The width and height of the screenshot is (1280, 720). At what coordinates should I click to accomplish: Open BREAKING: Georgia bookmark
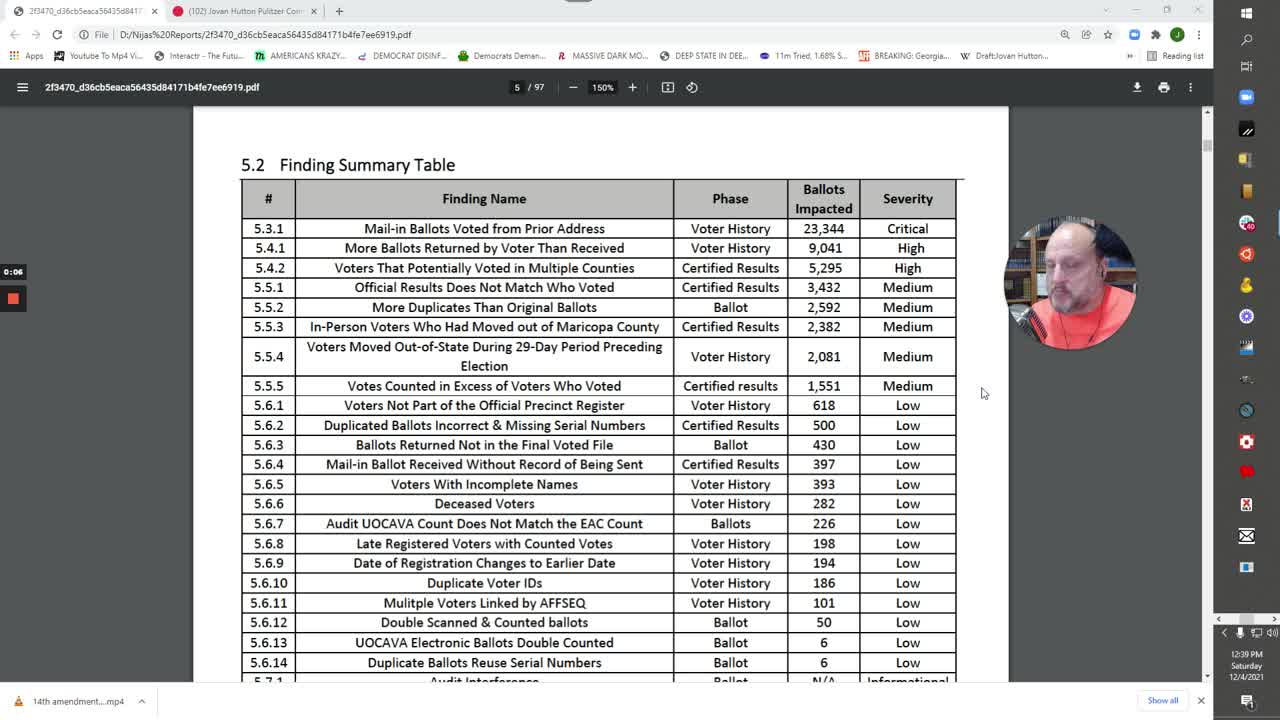click(905, 56)
